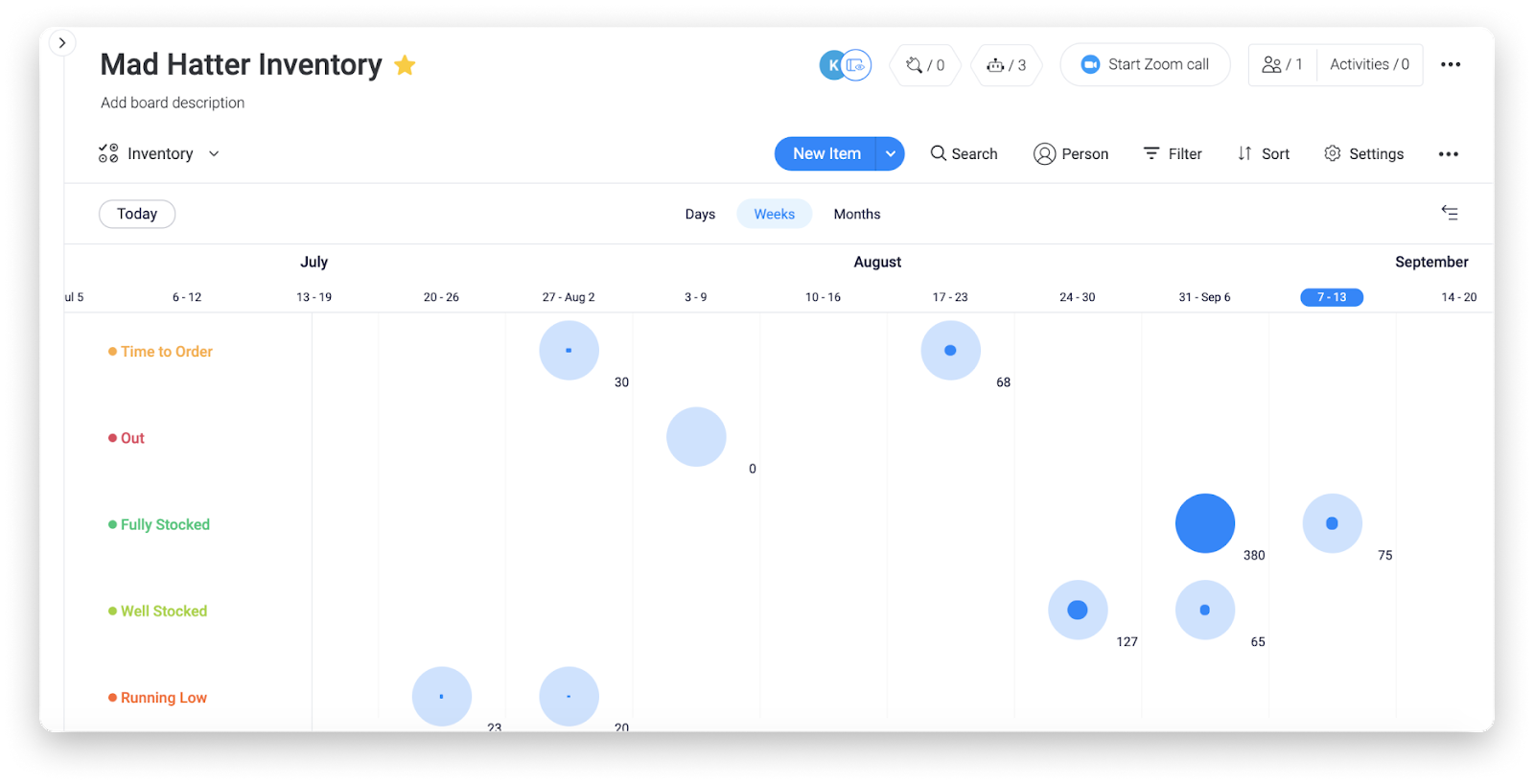
Task: Open the Inventory view dropdown
Action: click(214, 153)
